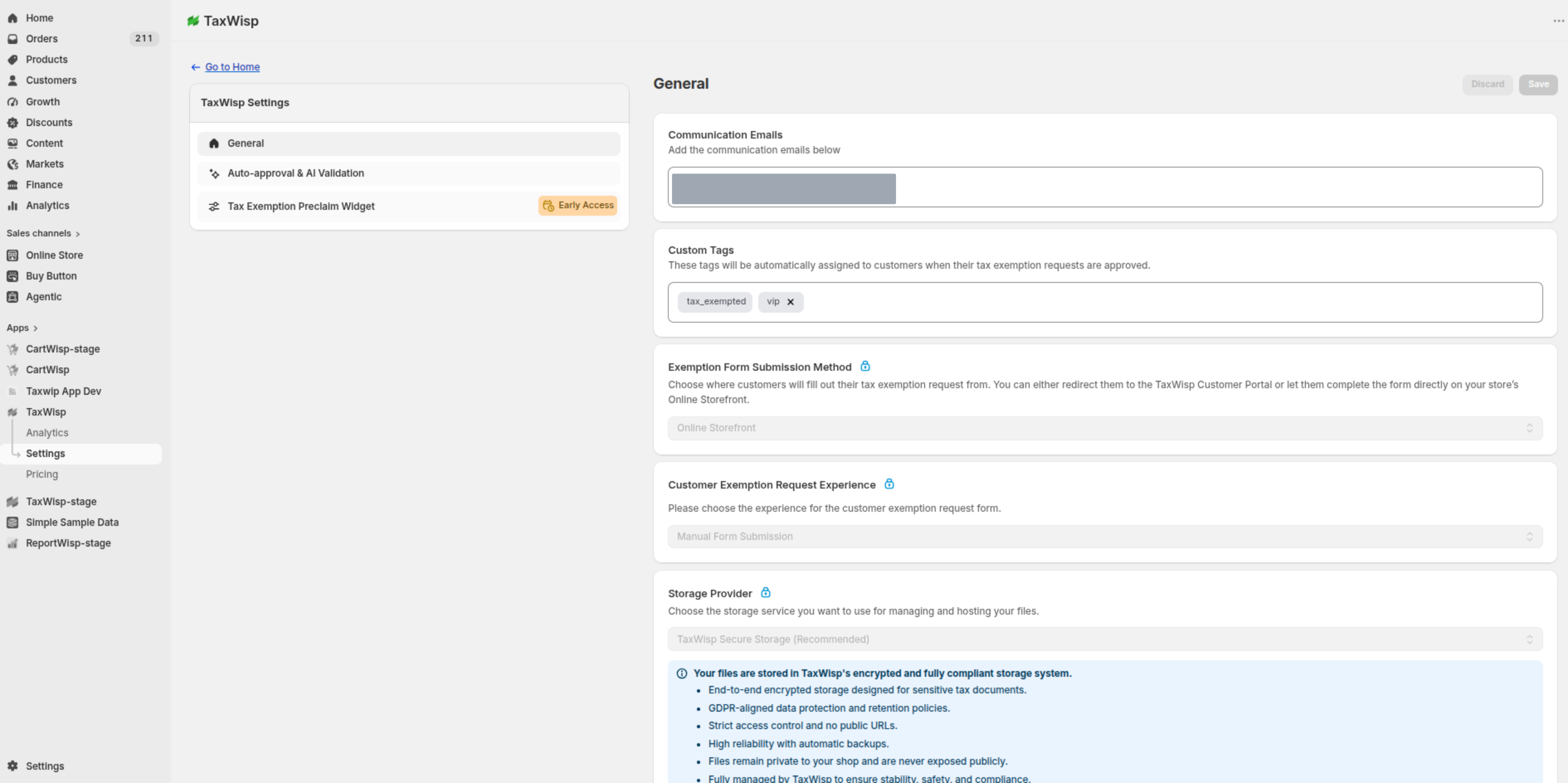Open the Taxwip App Dev app
Screen dimensions: 1568x783
click(x=63, y=391)
